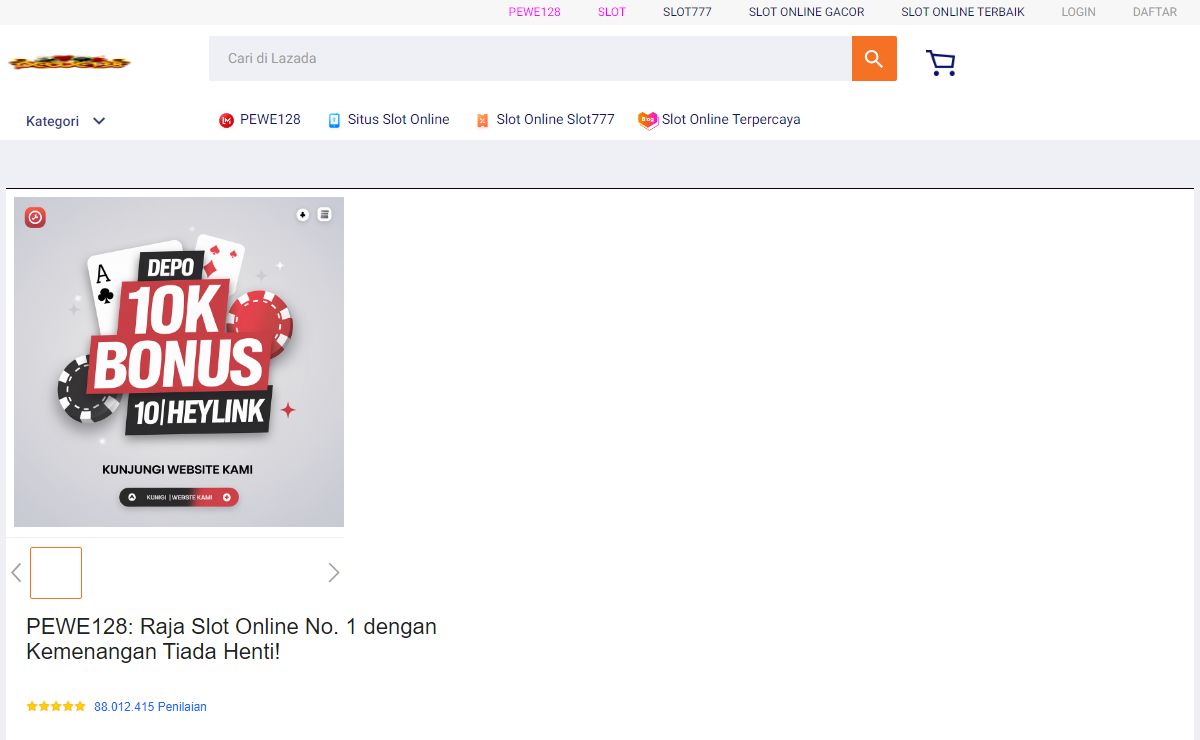The width and height of the screenshot is (1200, 740).
Task: Focus the 'Cari di Lazada' search field
Action: [x=530, y=59]
